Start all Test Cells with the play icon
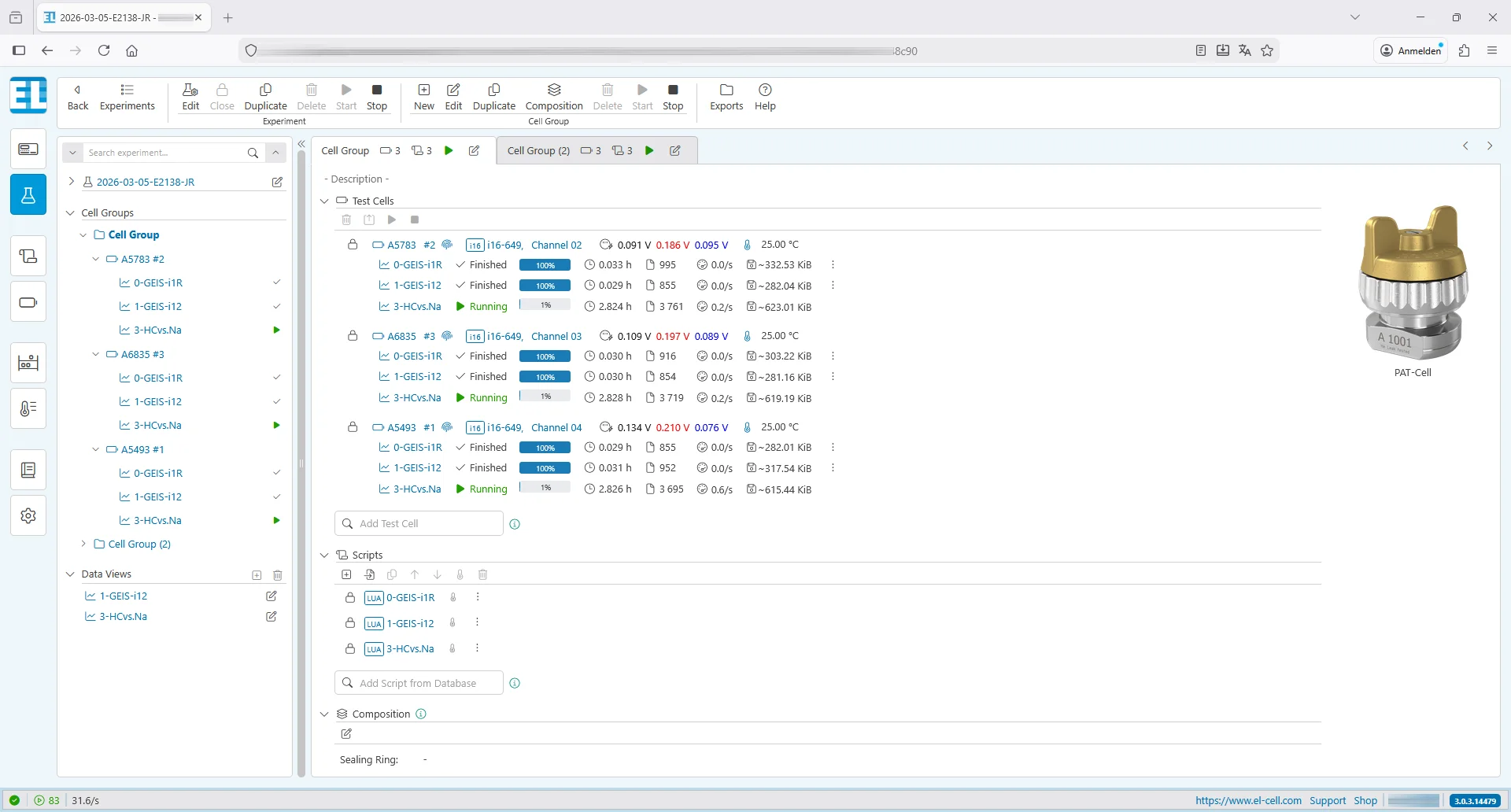Screen dimensions: 1511x812 pyautogui.click(x=393, y=220)
